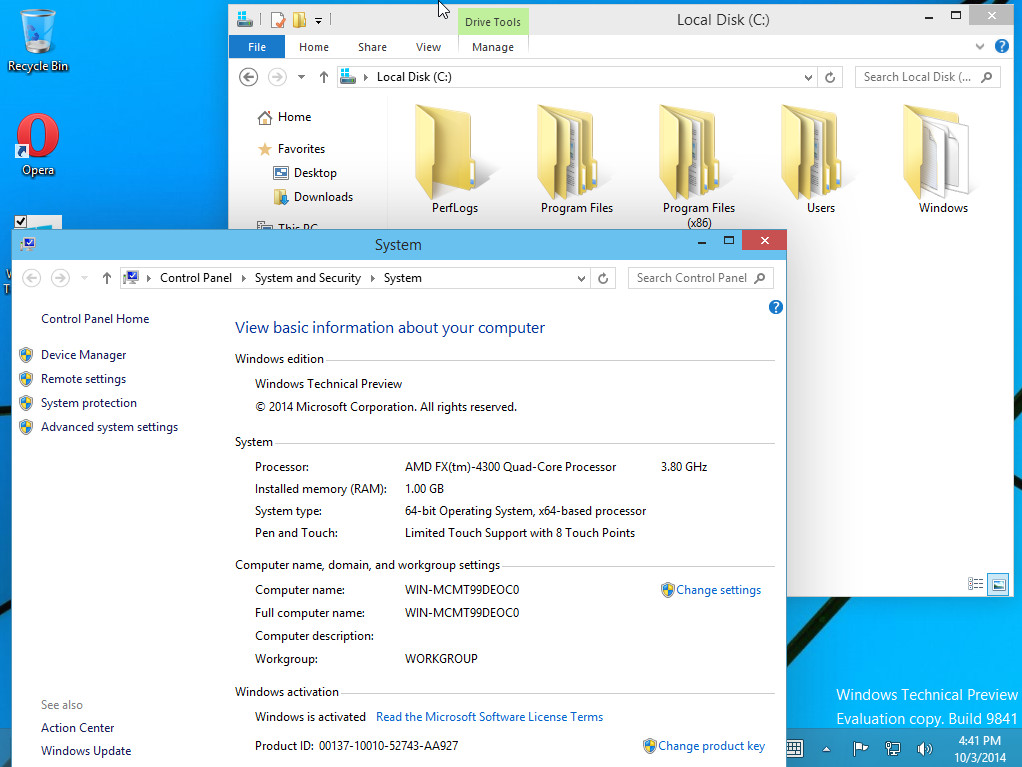Image resolution: width=1022 pixels, height=767 pixels.
Task: Open help in the System window
Action: (x=775, y=307)
